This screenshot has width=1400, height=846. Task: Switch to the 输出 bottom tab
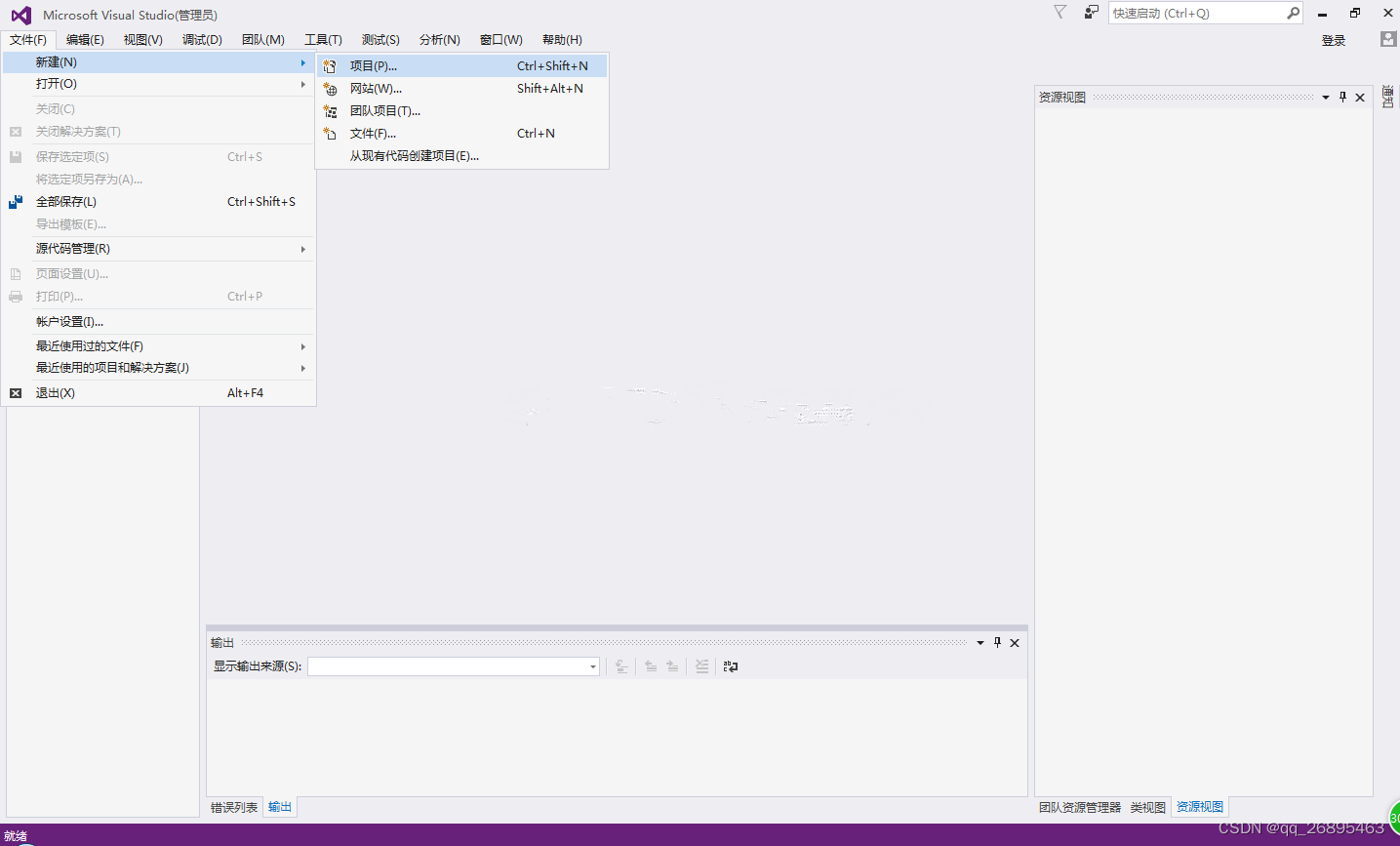point(280,807)
